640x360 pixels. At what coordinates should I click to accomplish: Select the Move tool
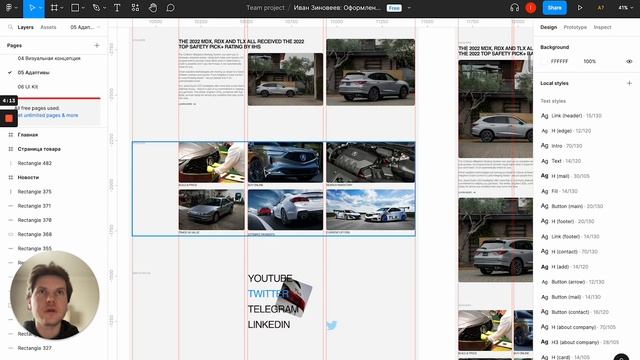[x=31, y=8]
